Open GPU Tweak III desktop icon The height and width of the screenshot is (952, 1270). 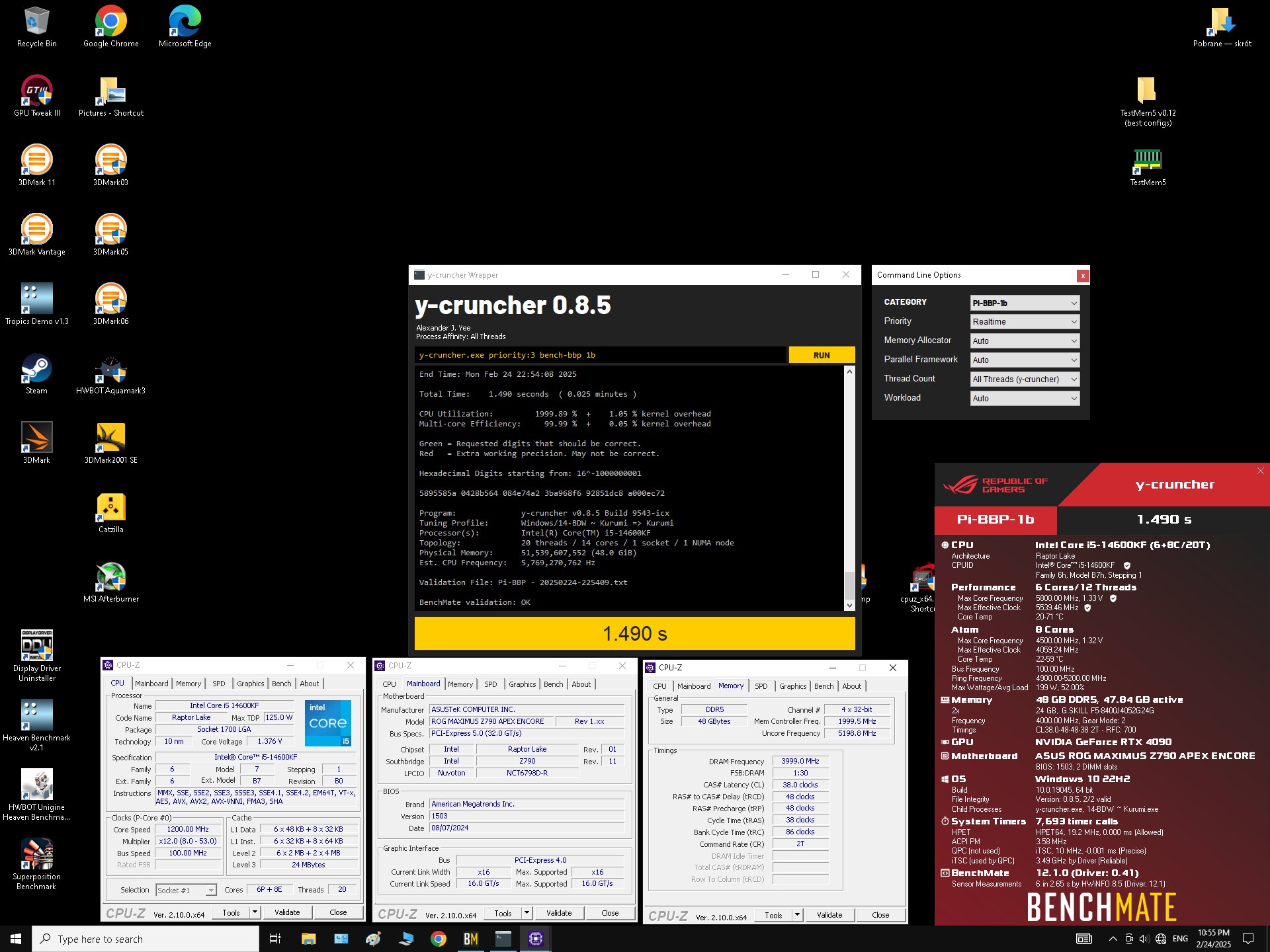coord(37,97)
